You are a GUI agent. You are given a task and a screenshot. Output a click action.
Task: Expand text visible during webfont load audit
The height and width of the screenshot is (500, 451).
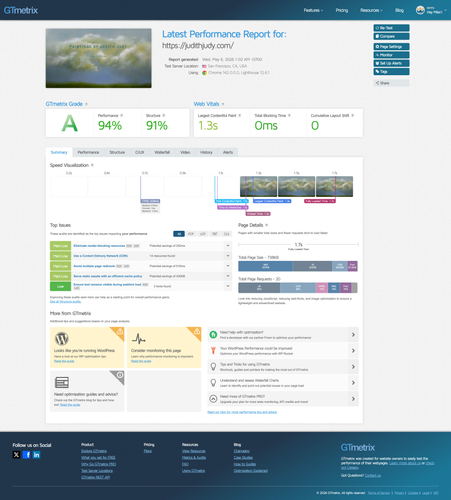(x=228, y=286)
